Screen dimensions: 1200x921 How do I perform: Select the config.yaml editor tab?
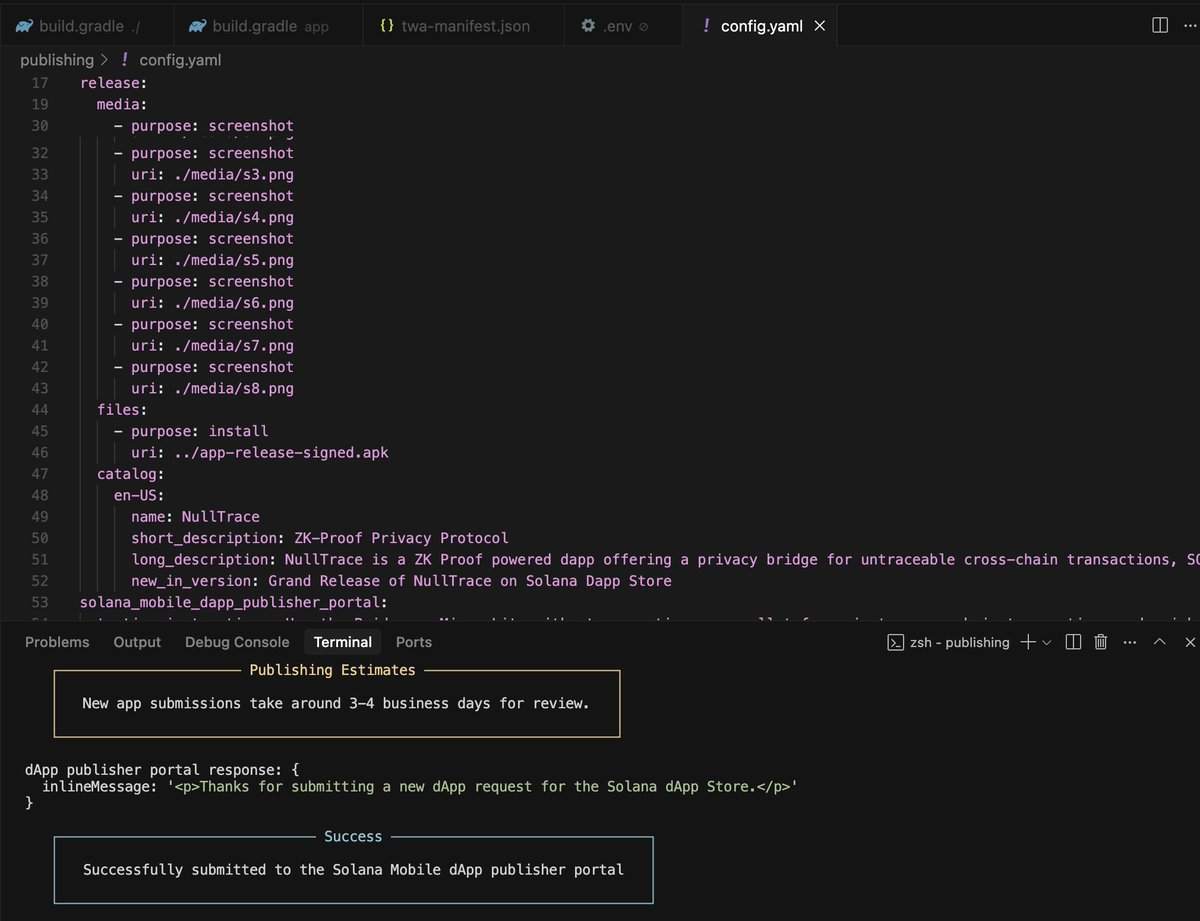[x=762, y=26]
